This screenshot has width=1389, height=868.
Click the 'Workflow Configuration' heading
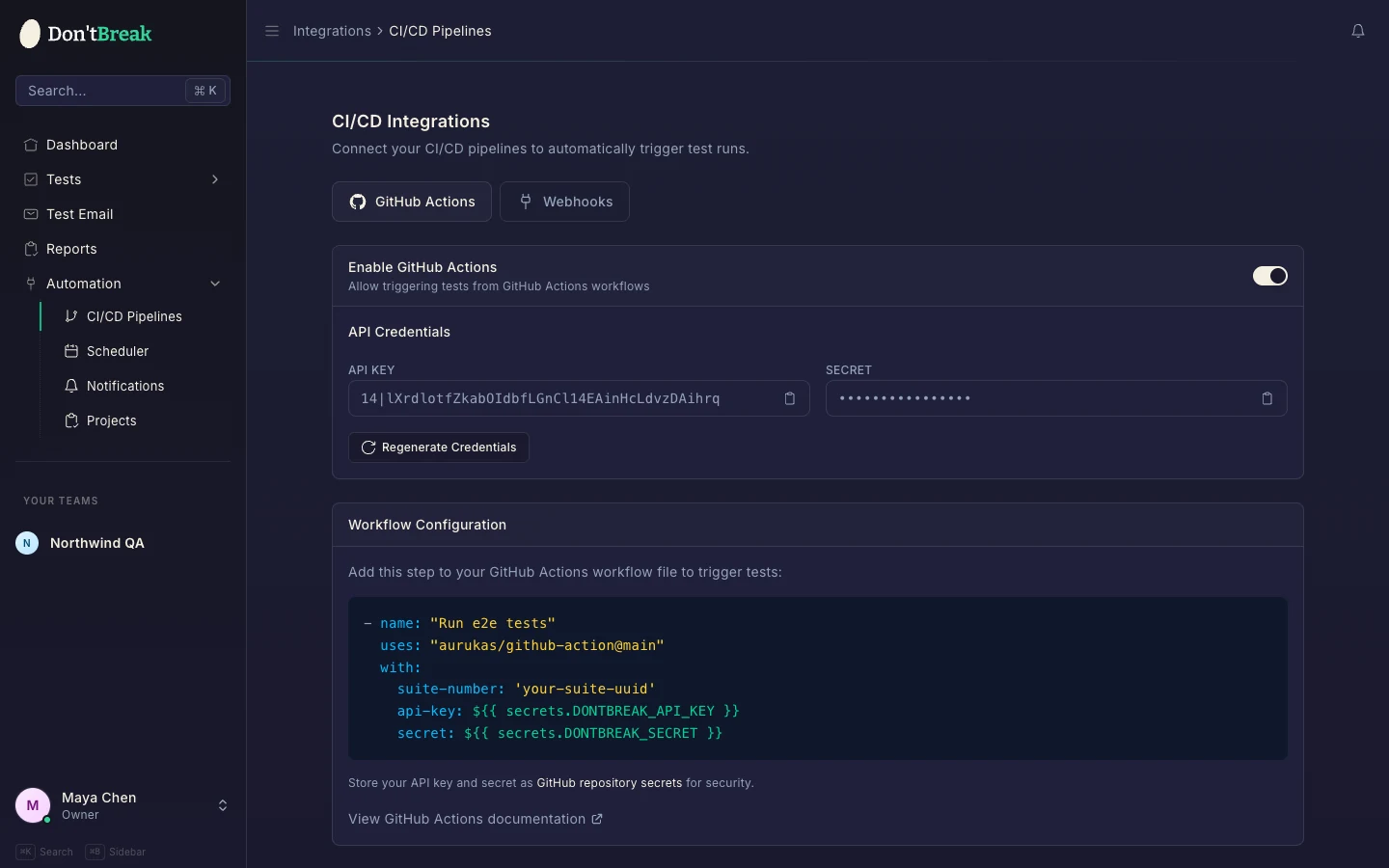point(427,525)
